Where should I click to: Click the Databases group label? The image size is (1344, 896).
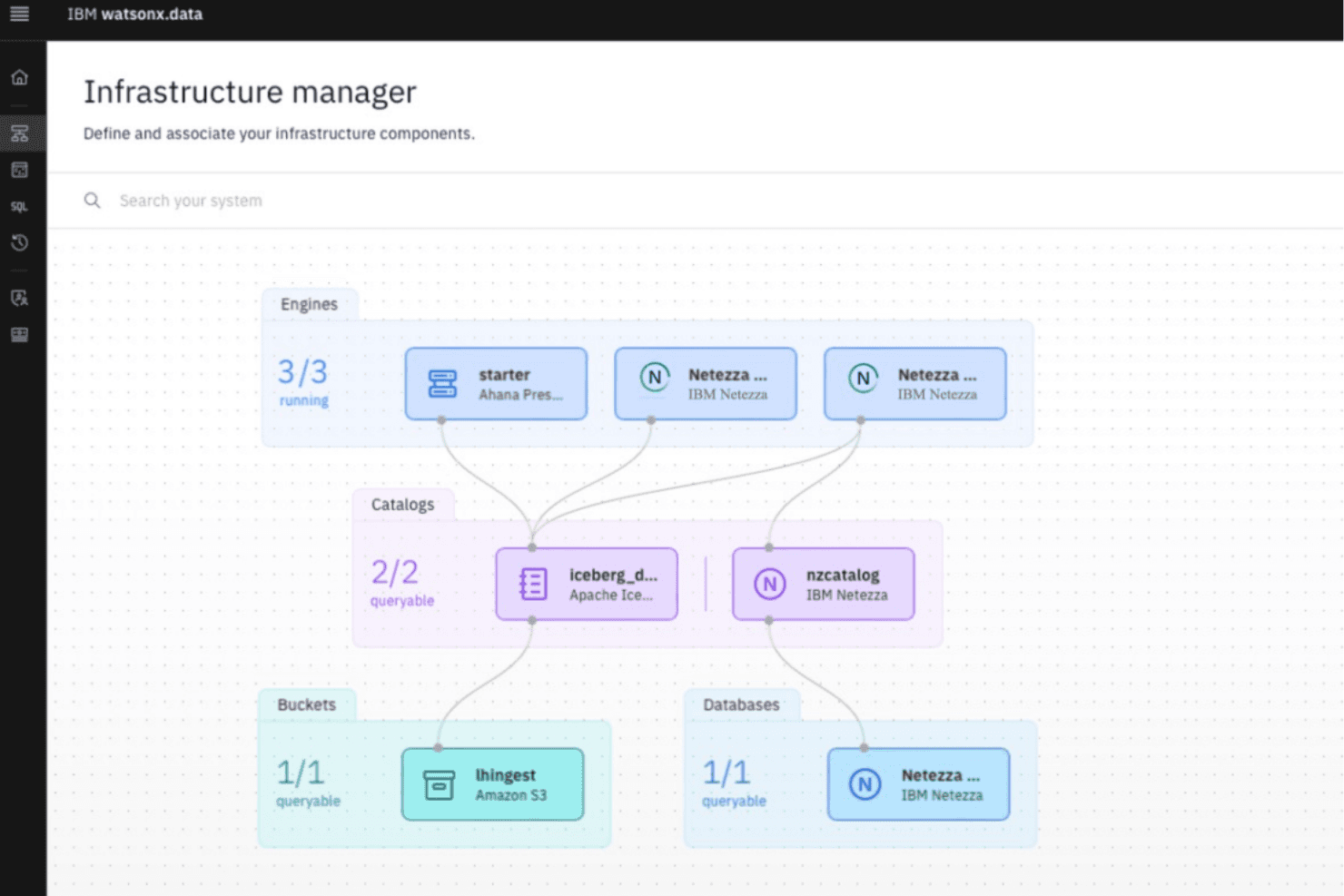(x=741, y=704)
